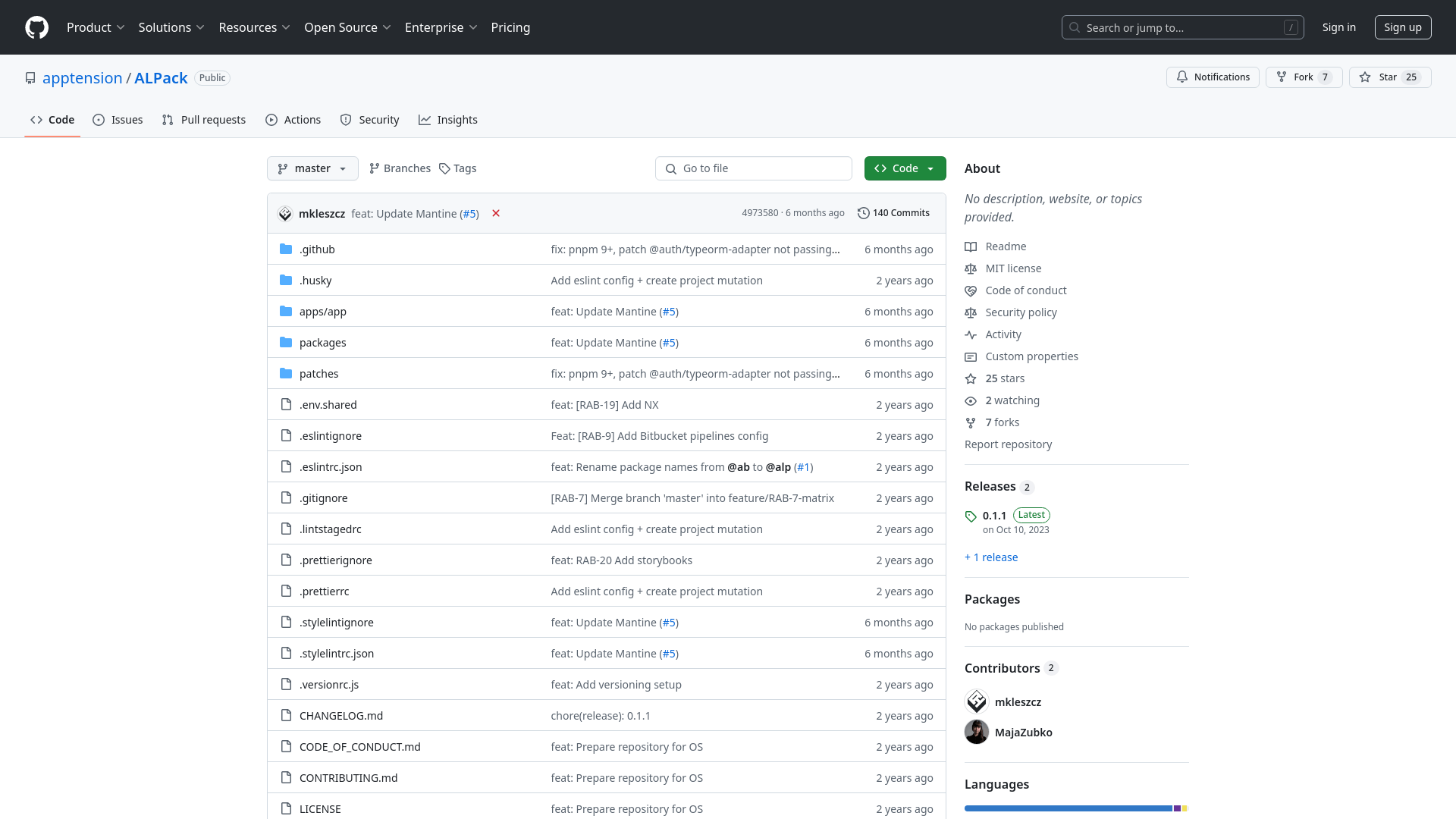Open the Pull requests tab

pyautogui.click(x=204, y=120)
